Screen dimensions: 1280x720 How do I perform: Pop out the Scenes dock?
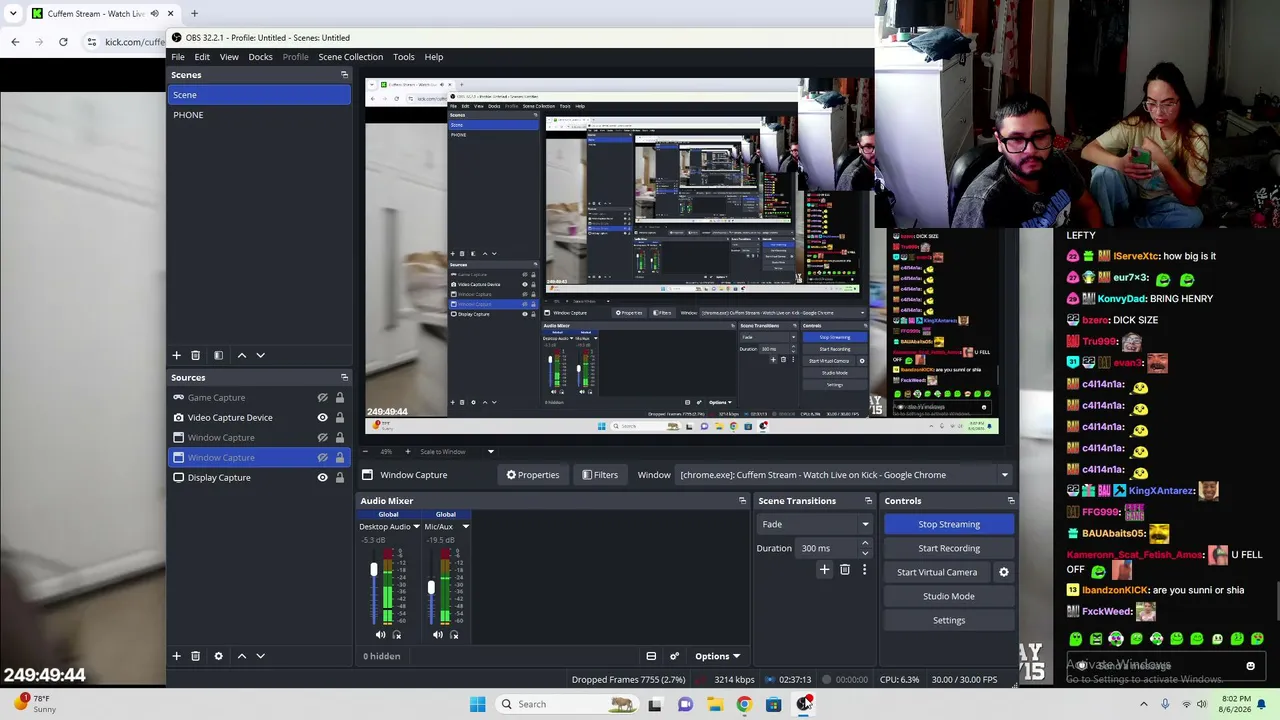point(344,75)
